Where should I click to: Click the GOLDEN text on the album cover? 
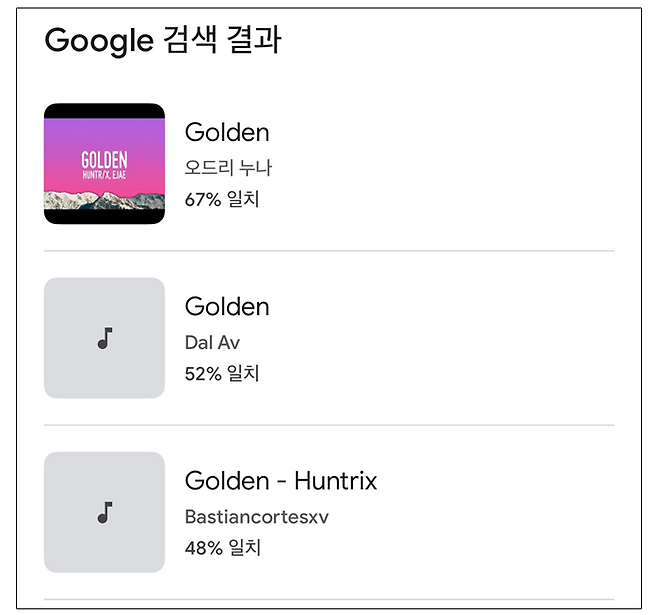click(x=104, y=160)
